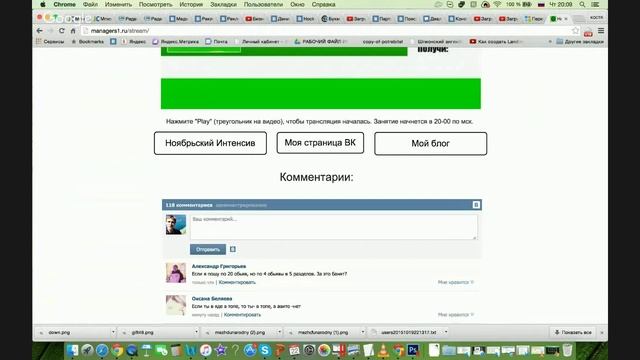Open Александр Григорьев's profile name link

pyautogui.click(x=219, y=266)
